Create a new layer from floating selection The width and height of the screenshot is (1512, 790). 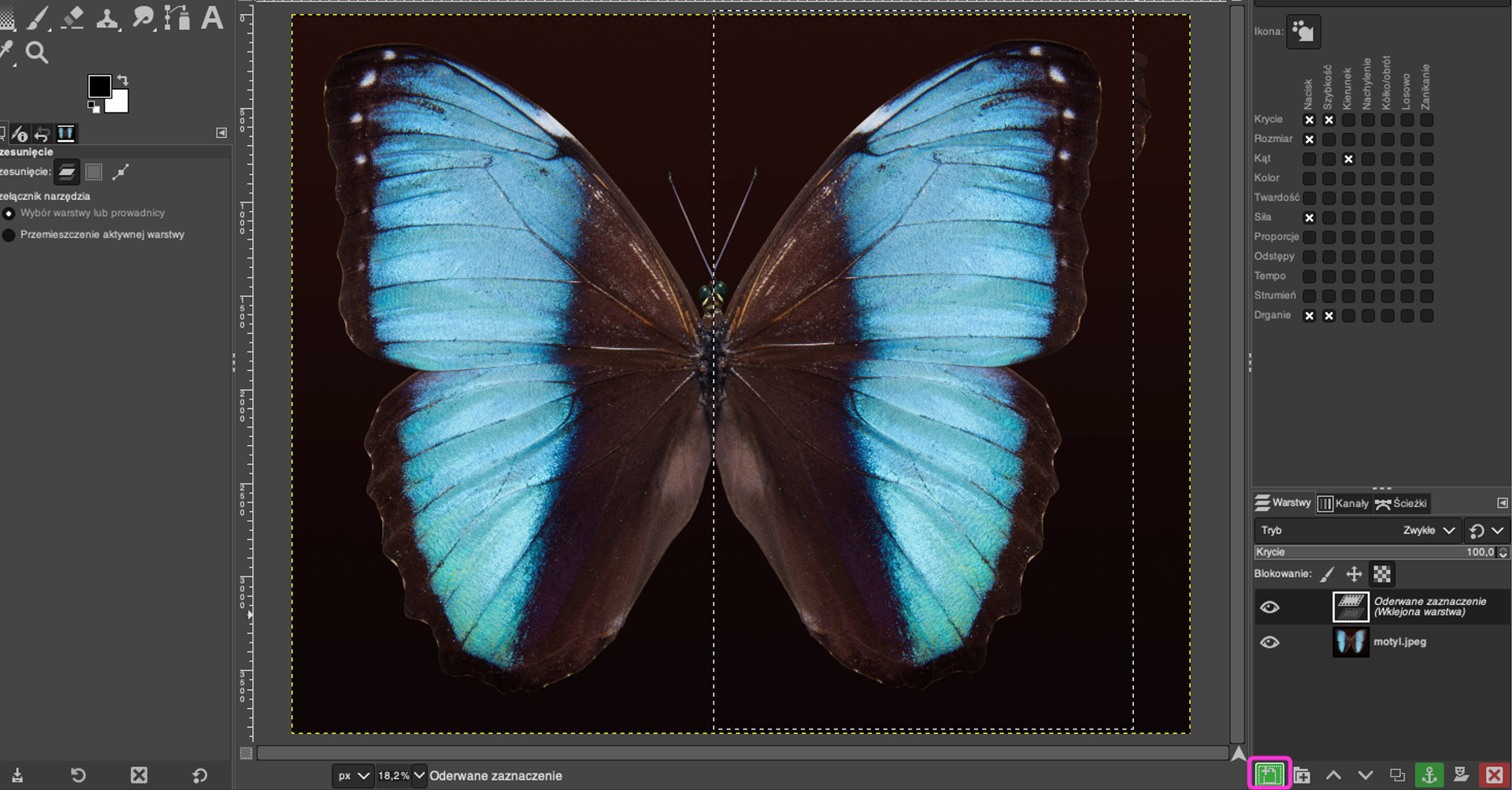click(x=1269, y=775)
